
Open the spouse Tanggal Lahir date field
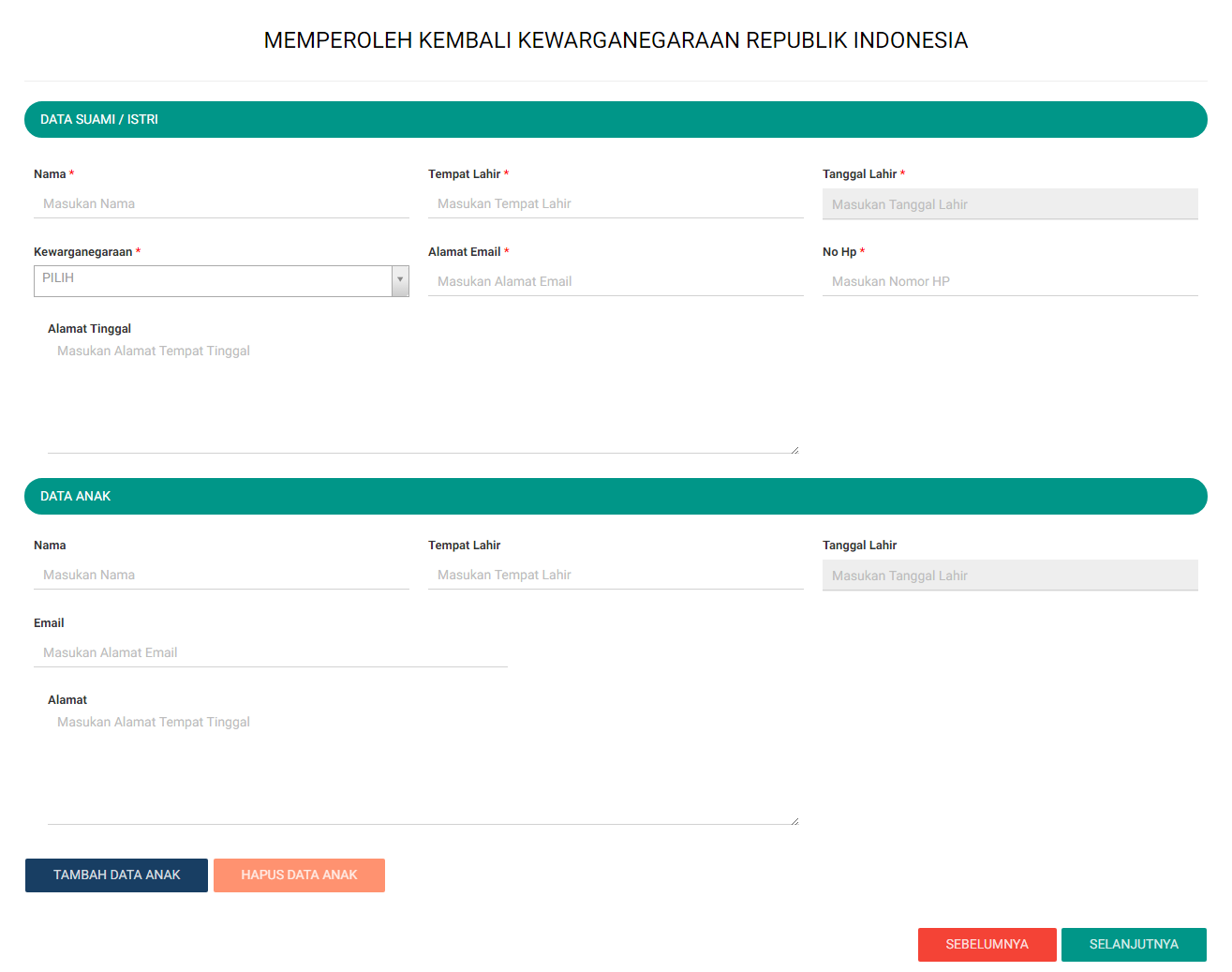1010,204
